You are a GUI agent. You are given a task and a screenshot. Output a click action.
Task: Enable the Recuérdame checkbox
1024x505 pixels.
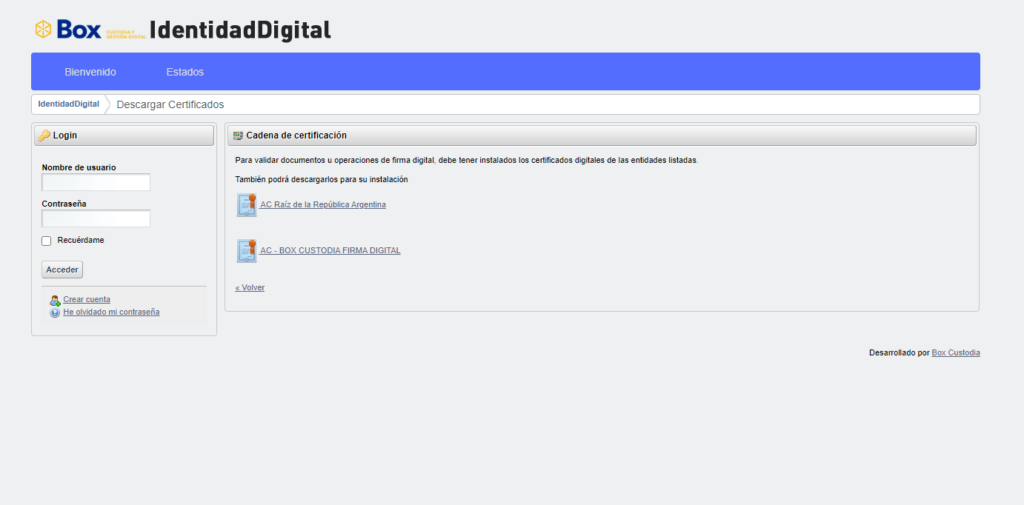(46, 241)
